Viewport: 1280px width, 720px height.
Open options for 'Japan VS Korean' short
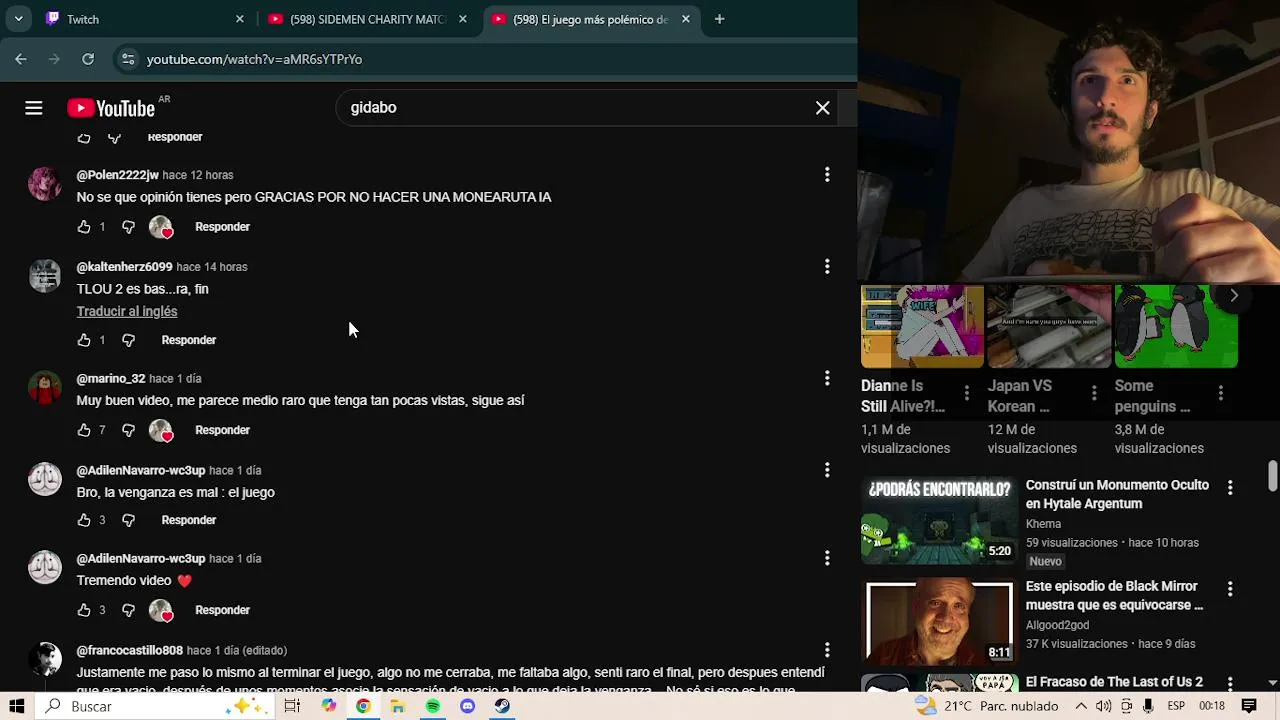click(1093, 394)
